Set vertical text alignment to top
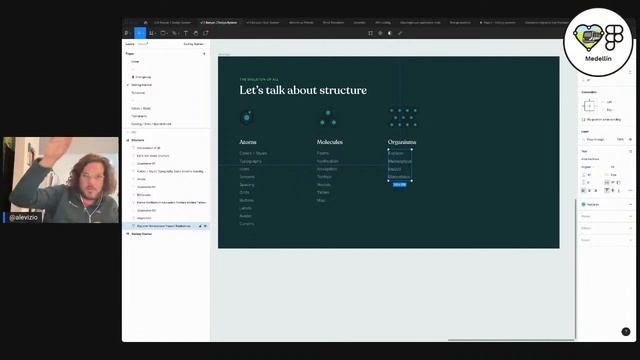The width and height of the screenshot is (640, 360). pos(607,191)
